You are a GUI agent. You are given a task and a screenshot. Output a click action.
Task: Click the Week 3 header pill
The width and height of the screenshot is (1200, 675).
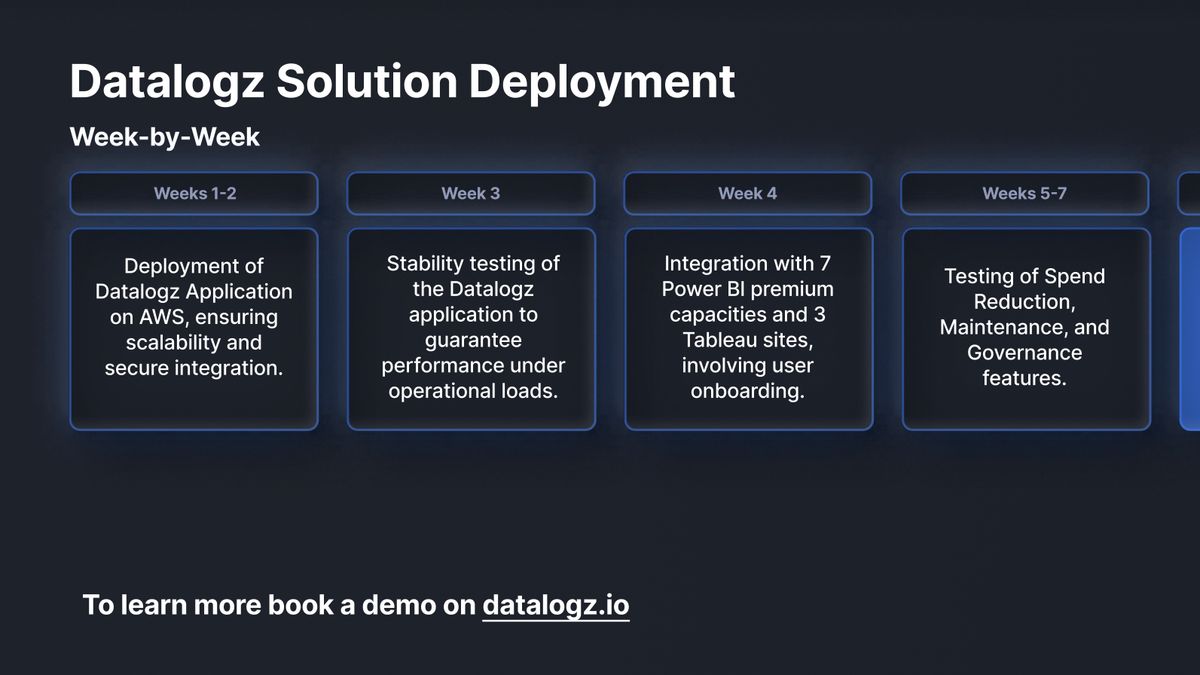pyautogui.click(x=471, y=193)
